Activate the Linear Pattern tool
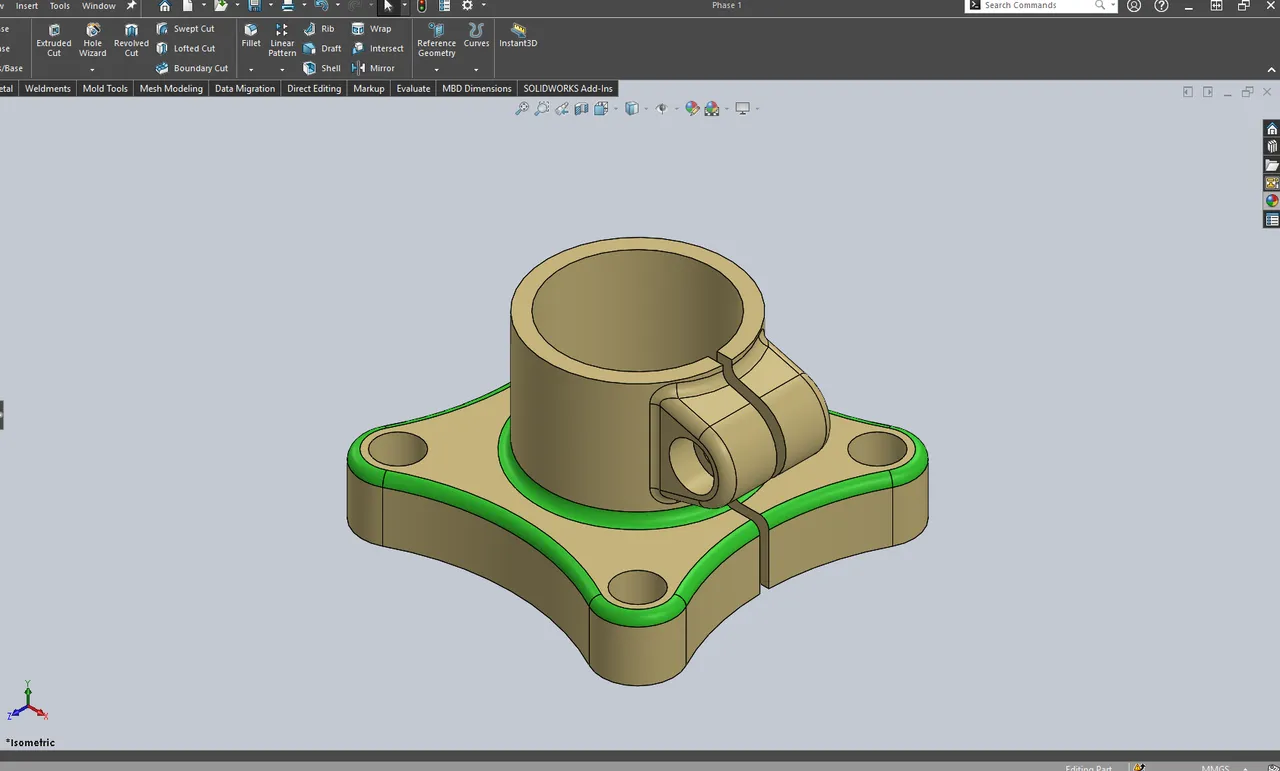1280x771 pixels. pyautogui.click(x=282, y=42)
